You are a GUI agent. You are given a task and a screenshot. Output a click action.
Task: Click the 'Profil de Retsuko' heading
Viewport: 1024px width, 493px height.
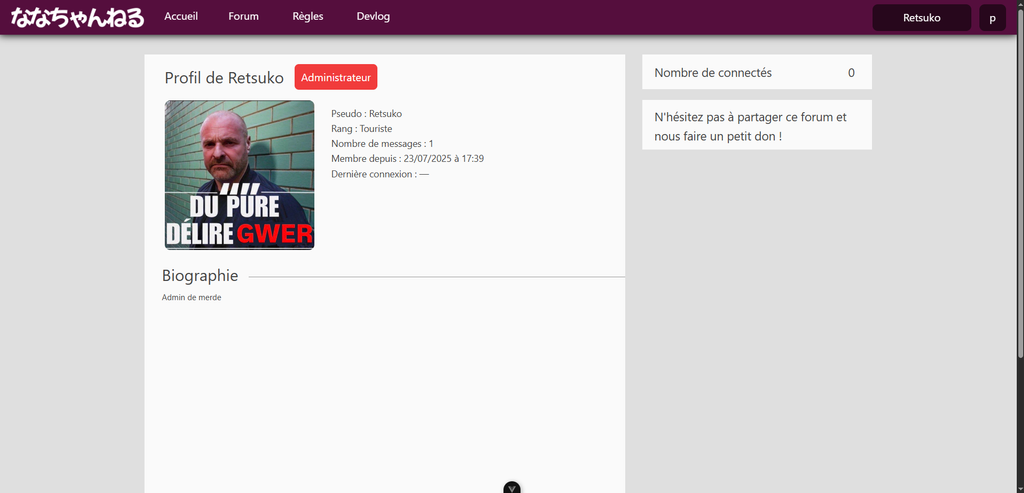[224, 78]
